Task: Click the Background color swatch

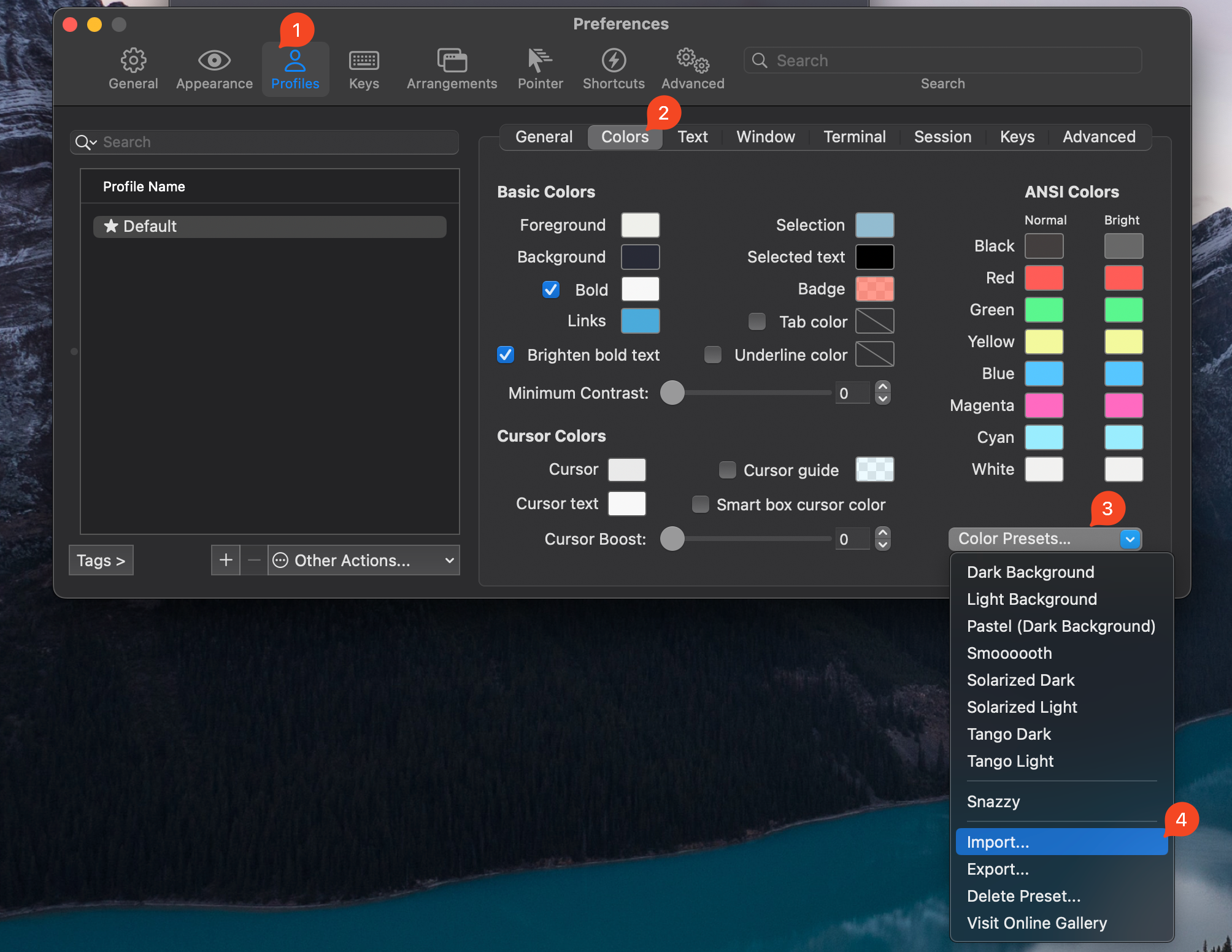Action: [640, 257]
